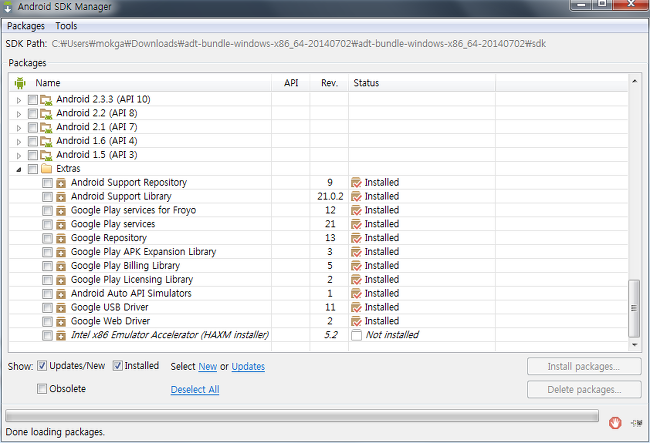Select the Google Play Billing Library row text
The width and height of the screenshot is (650, 443).
pos(125,266)
